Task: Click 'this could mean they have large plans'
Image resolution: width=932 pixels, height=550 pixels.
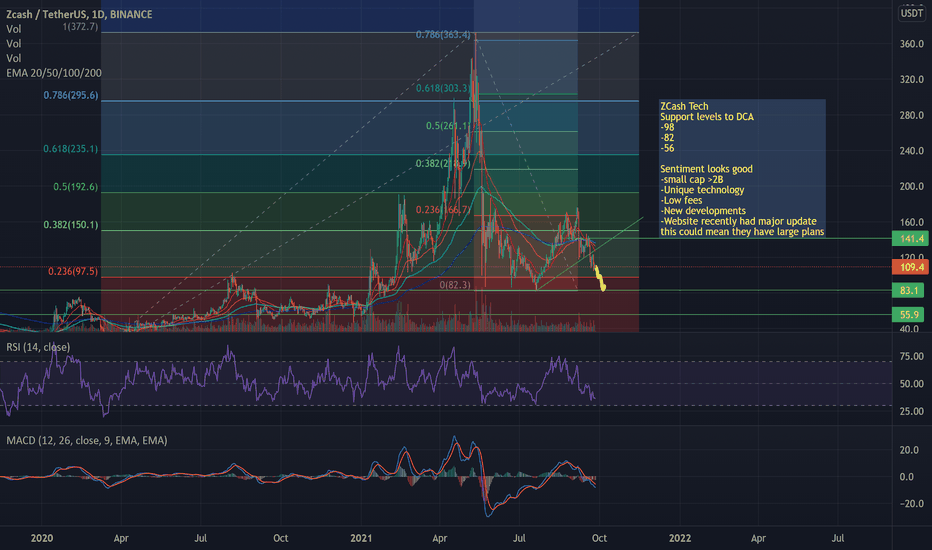Action: pos(742,232)
